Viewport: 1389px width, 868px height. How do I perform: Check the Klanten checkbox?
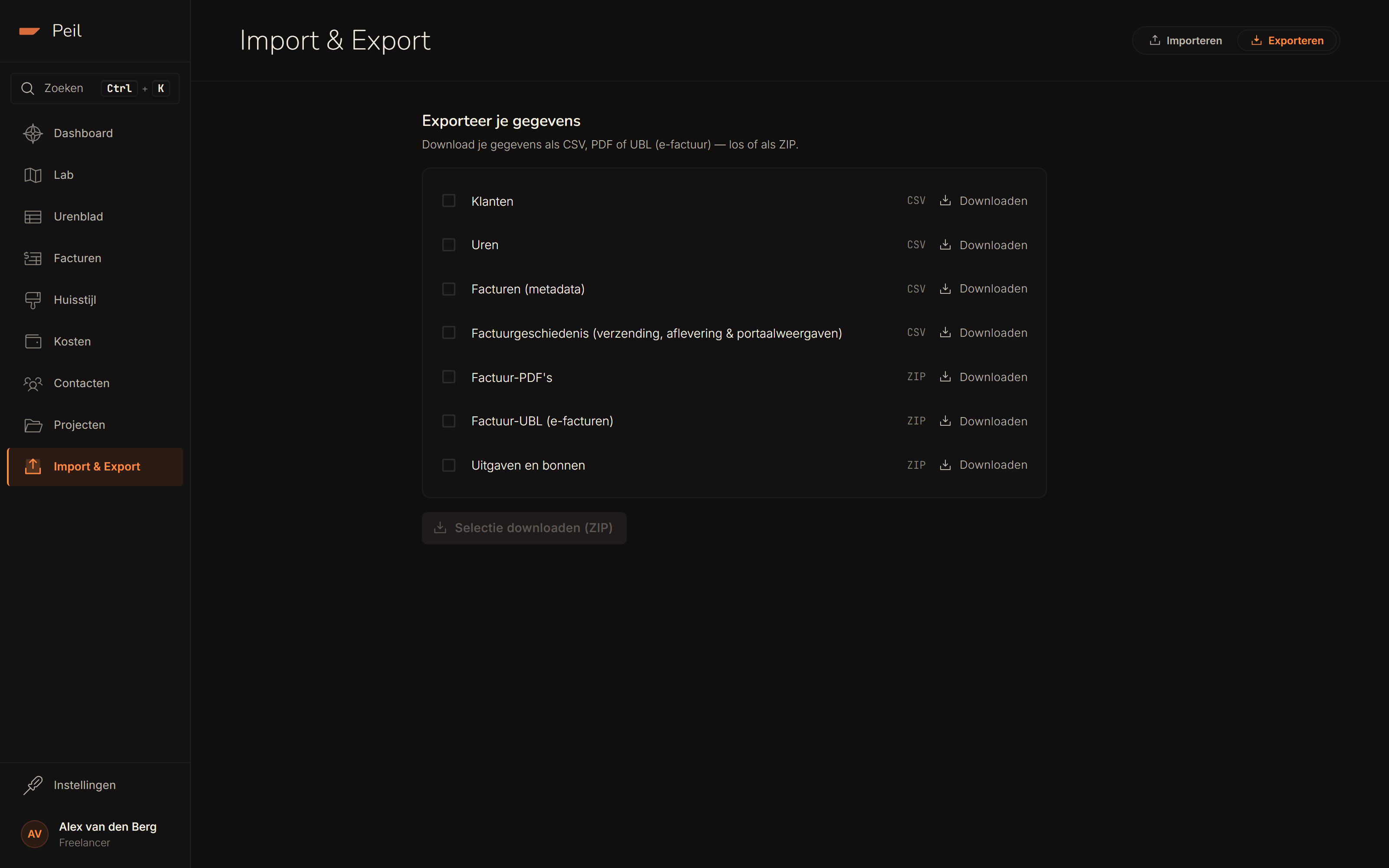(449, 201)
